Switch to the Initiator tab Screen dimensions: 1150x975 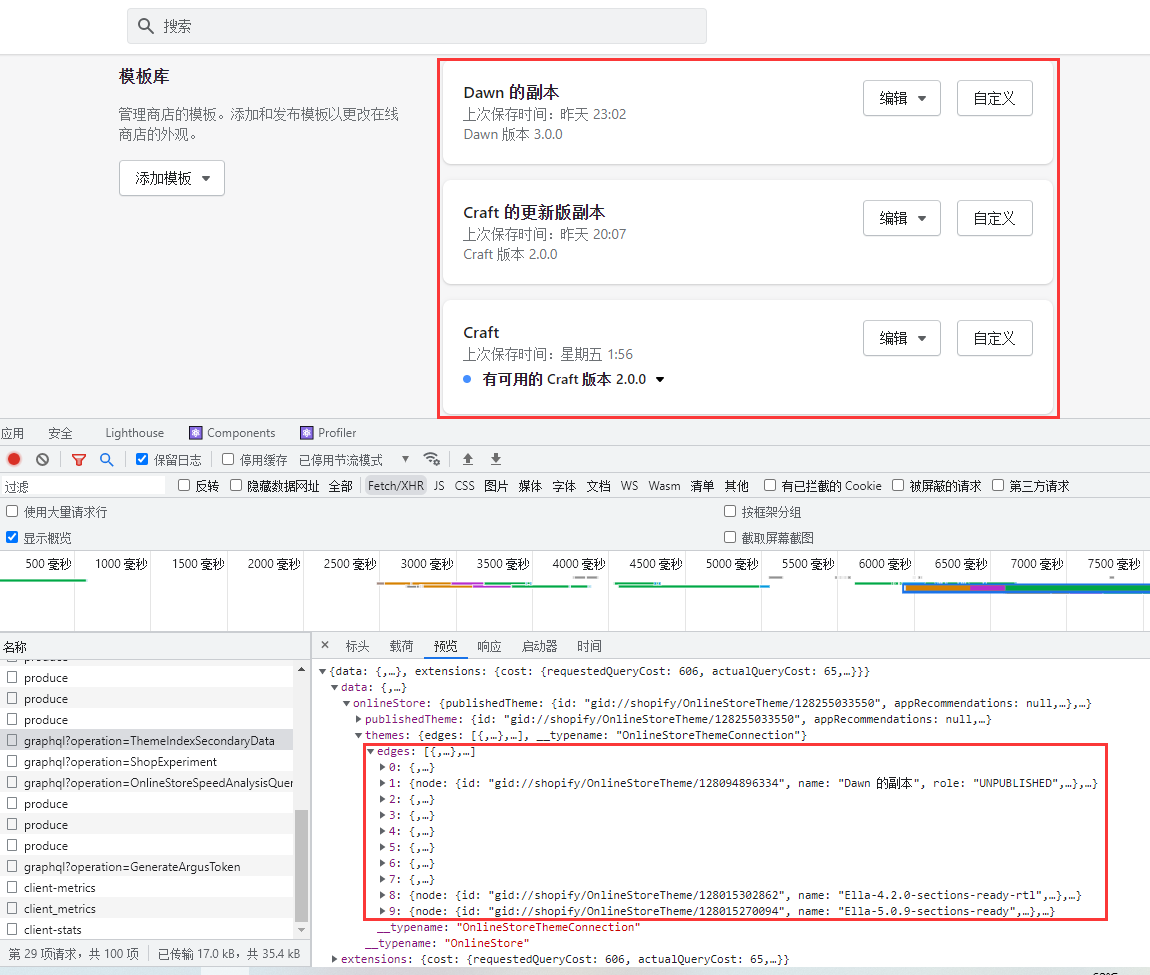coord(539,646)
